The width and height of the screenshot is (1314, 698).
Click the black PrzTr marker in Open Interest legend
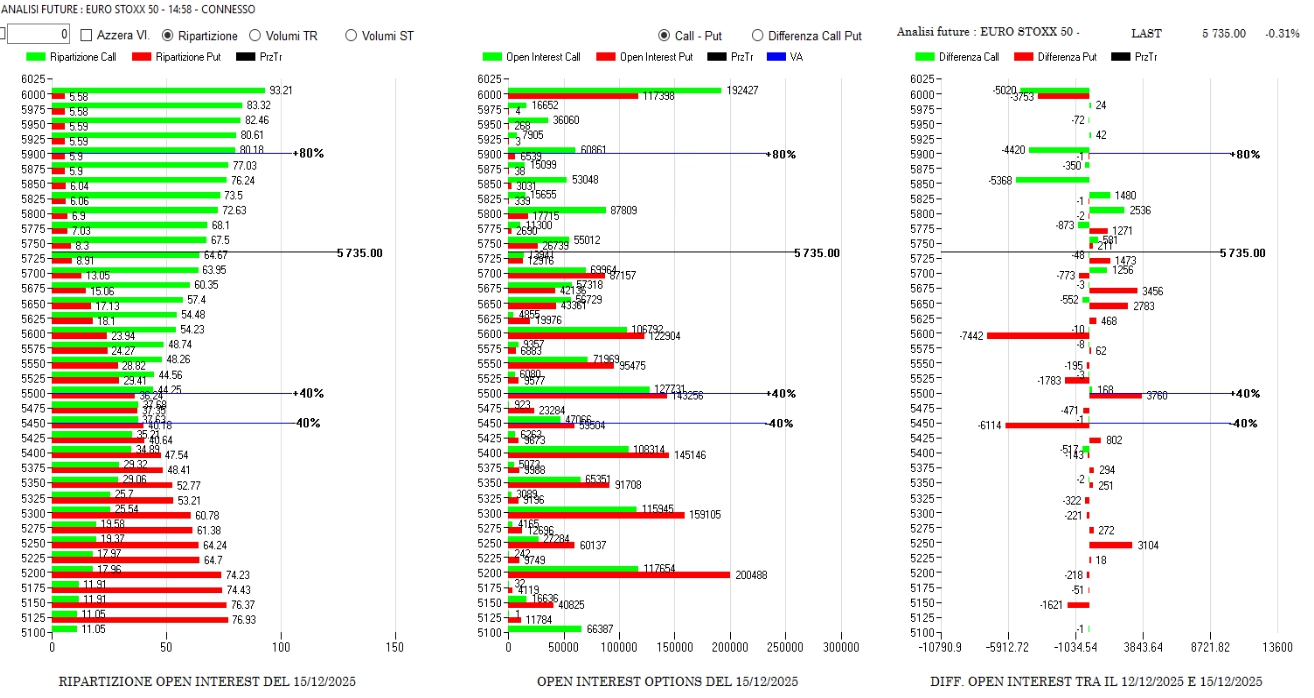[717, 57]
